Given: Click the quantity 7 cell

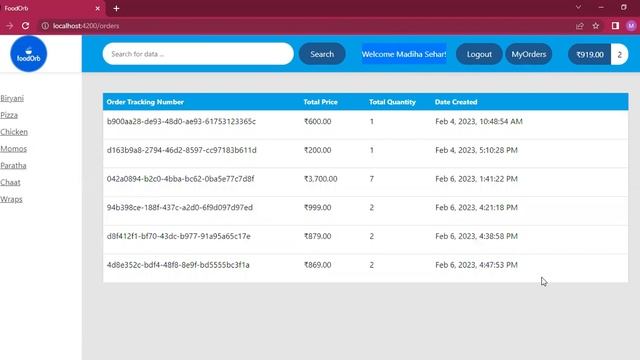Looking at the screenshot, I should coord(371,179).
